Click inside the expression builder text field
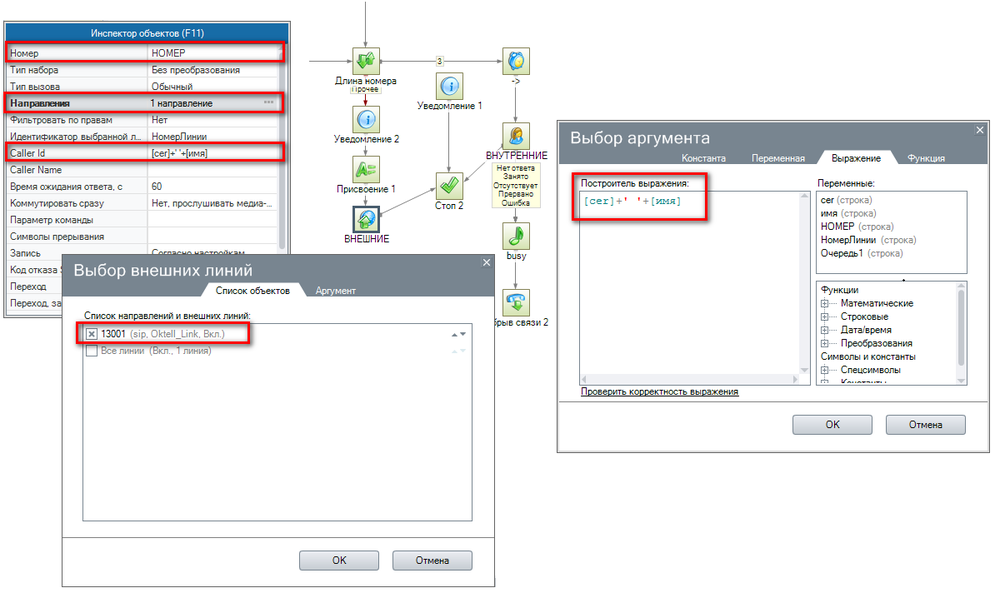This screenshot has width=1000, height=593. (x=690, y=290)
